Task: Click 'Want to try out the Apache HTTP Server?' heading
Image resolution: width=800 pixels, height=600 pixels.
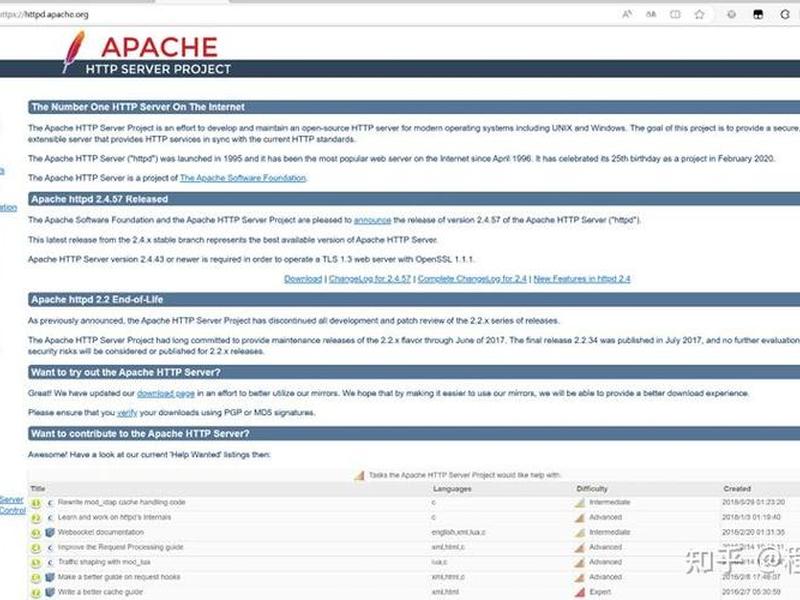Action: click(x=126, y=372)
